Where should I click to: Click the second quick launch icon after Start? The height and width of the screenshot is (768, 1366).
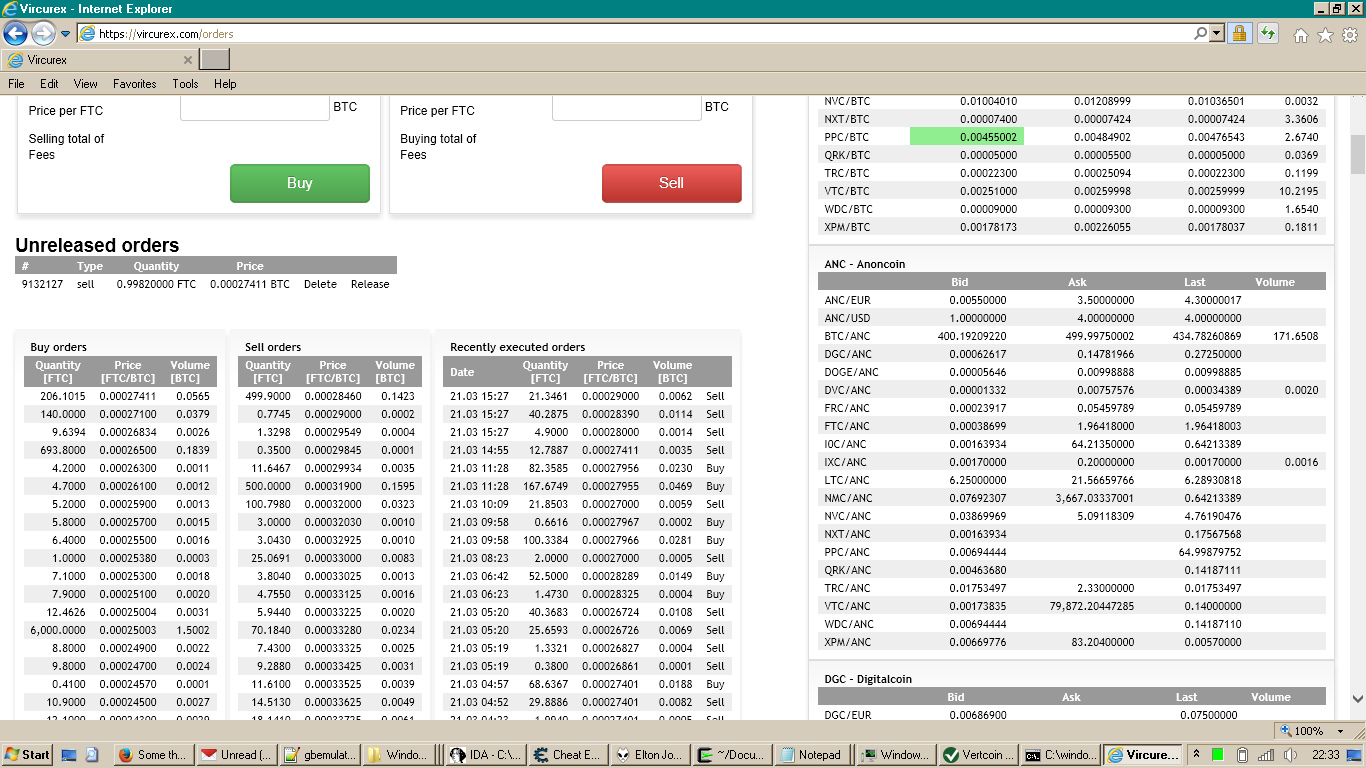click(x=91, y=755)
